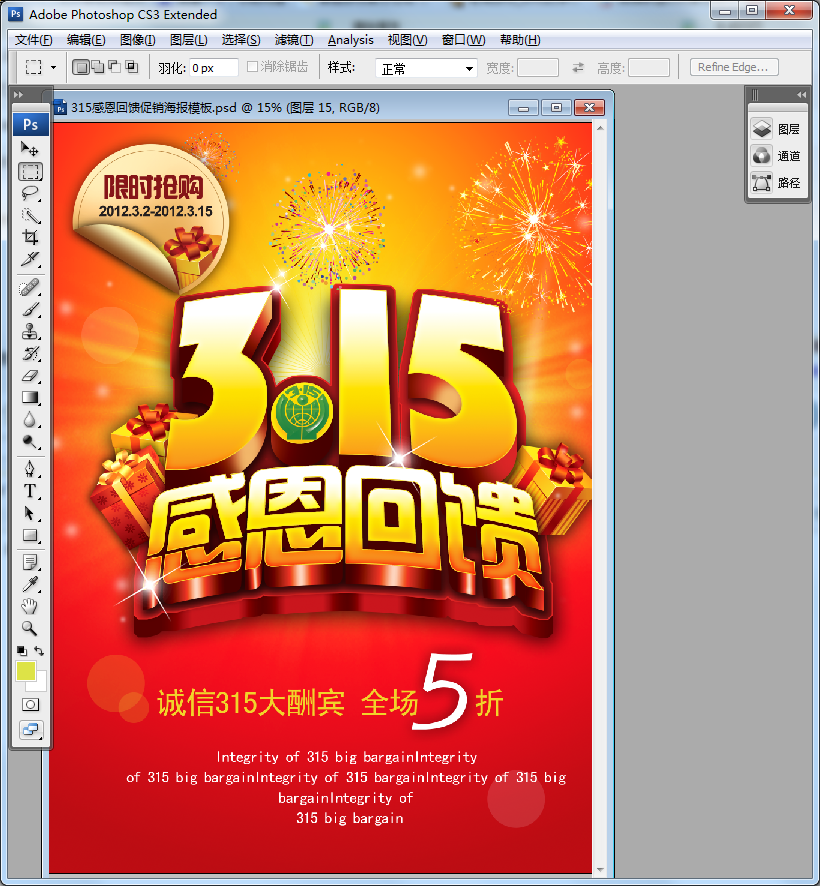
Task: Select the Rectangle shape tool
Action: (30, 535)
